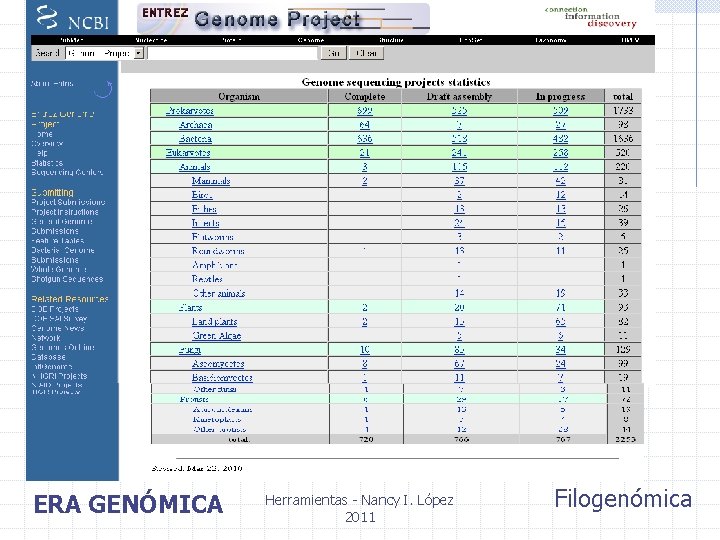Open the Project Instructions sidebar link

(x=65, y=212)
